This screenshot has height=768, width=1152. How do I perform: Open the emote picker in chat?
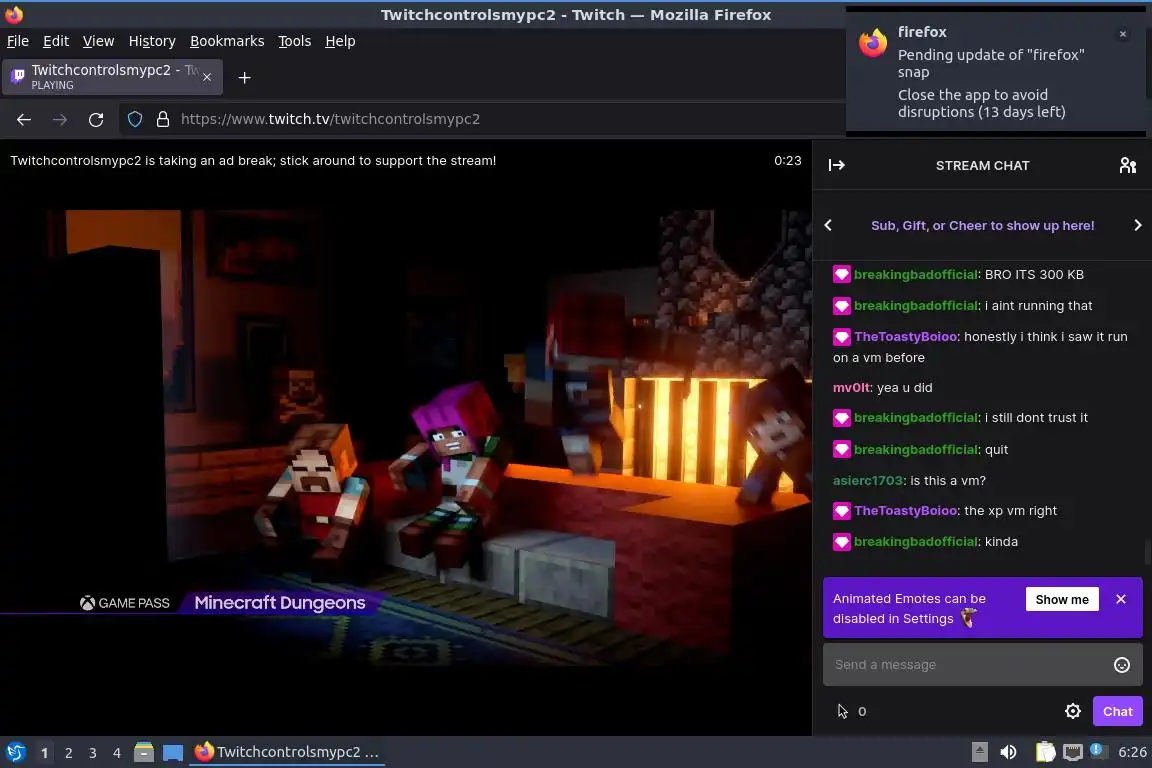(x=1122, y=665)
